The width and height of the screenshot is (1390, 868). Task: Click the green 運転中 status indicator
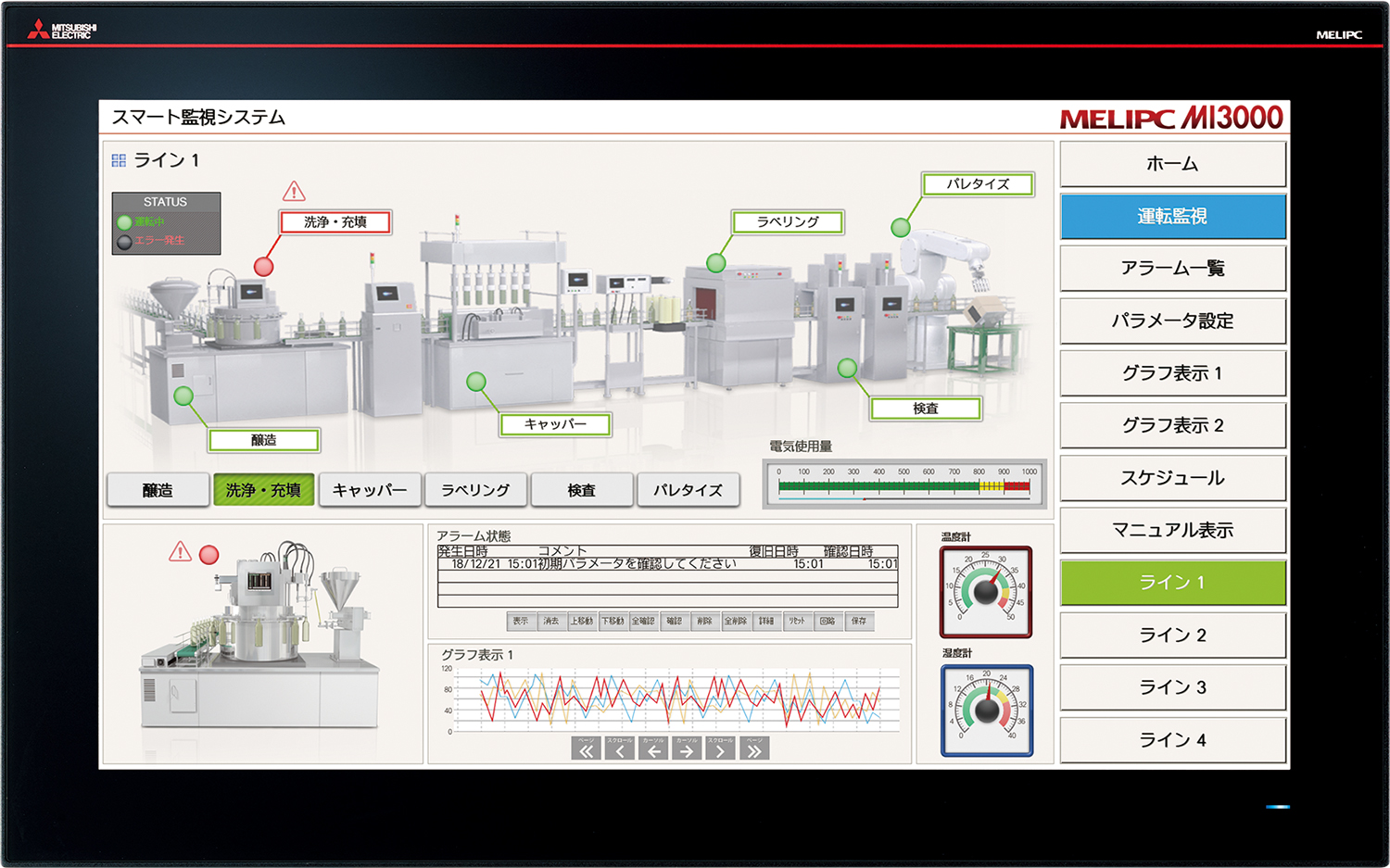pos(124,222)
